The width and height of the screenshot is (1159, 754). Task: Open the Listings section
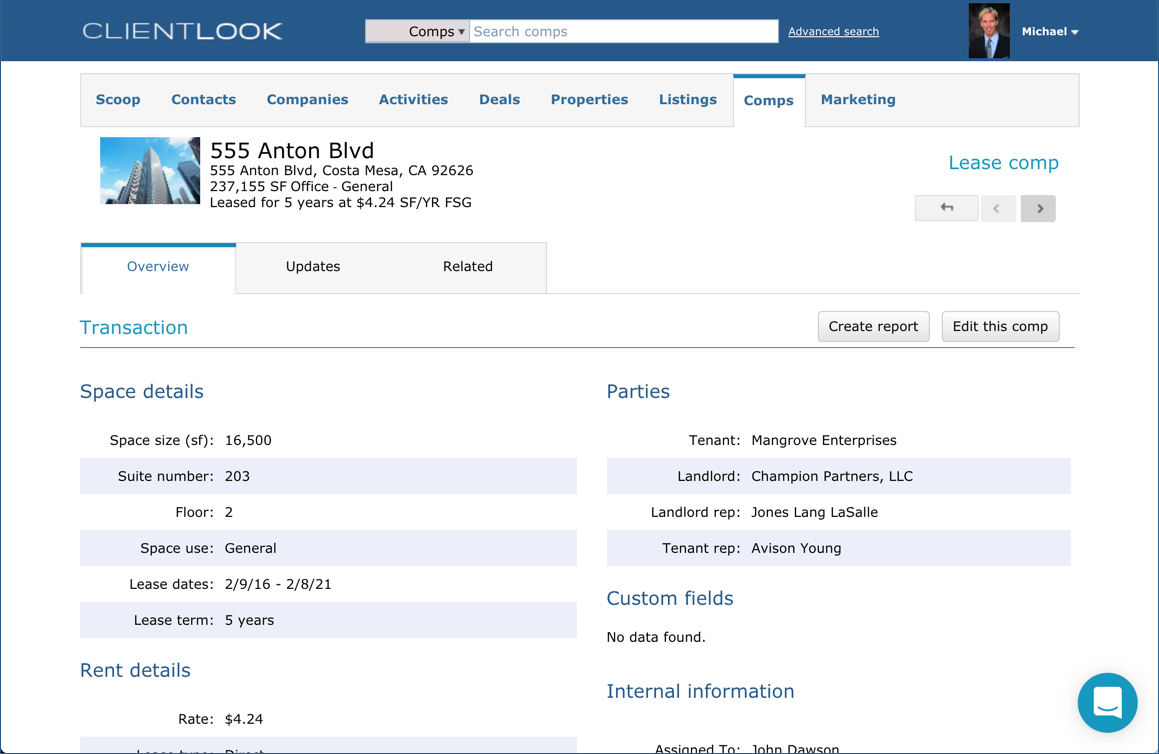coord(687,99)
